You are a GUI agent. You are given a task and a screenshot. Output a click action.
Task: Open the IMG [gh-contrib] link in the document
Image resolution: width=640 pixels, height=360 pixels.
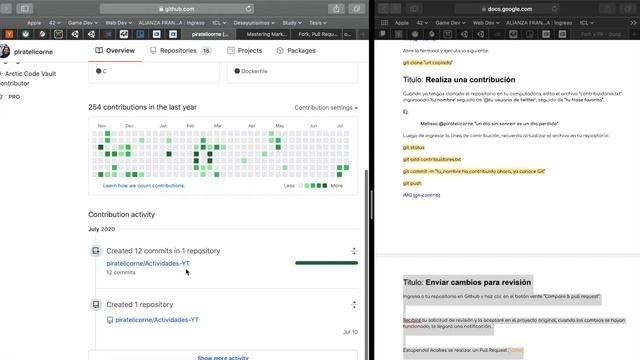[421, 195]
